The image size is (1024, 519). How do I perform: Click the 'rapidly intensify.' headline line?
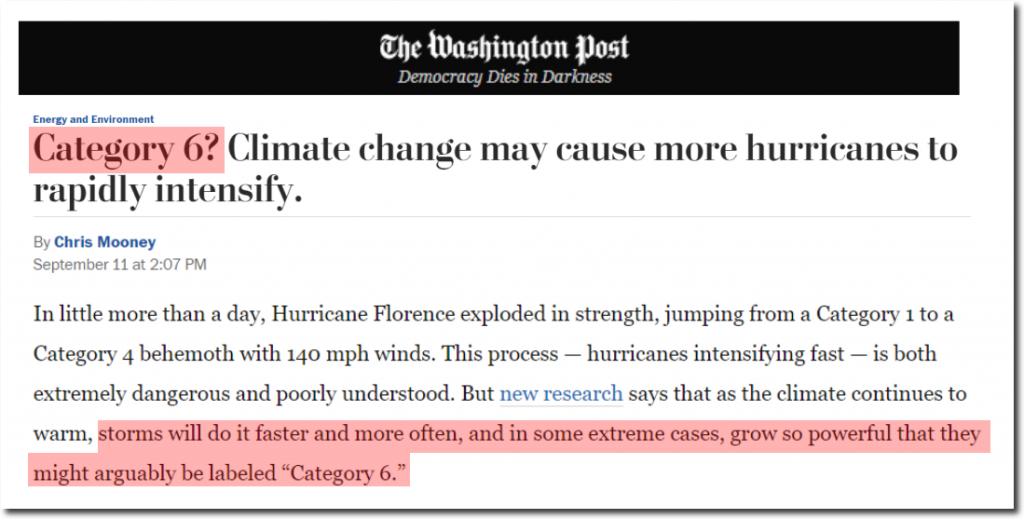(x=168, y=190)
